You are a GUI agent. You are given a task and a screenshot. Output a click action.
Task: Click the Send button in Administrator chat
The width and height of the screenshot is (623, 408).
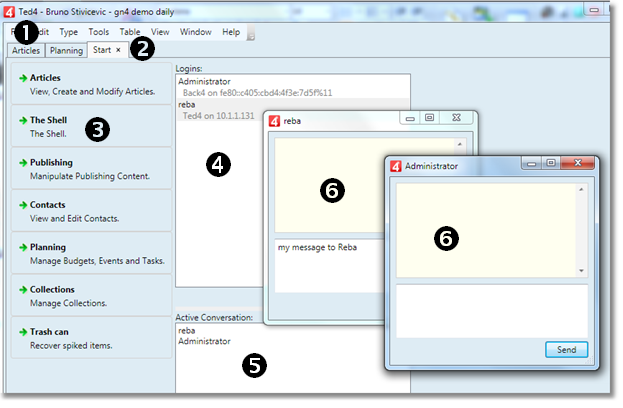point(566,350)
